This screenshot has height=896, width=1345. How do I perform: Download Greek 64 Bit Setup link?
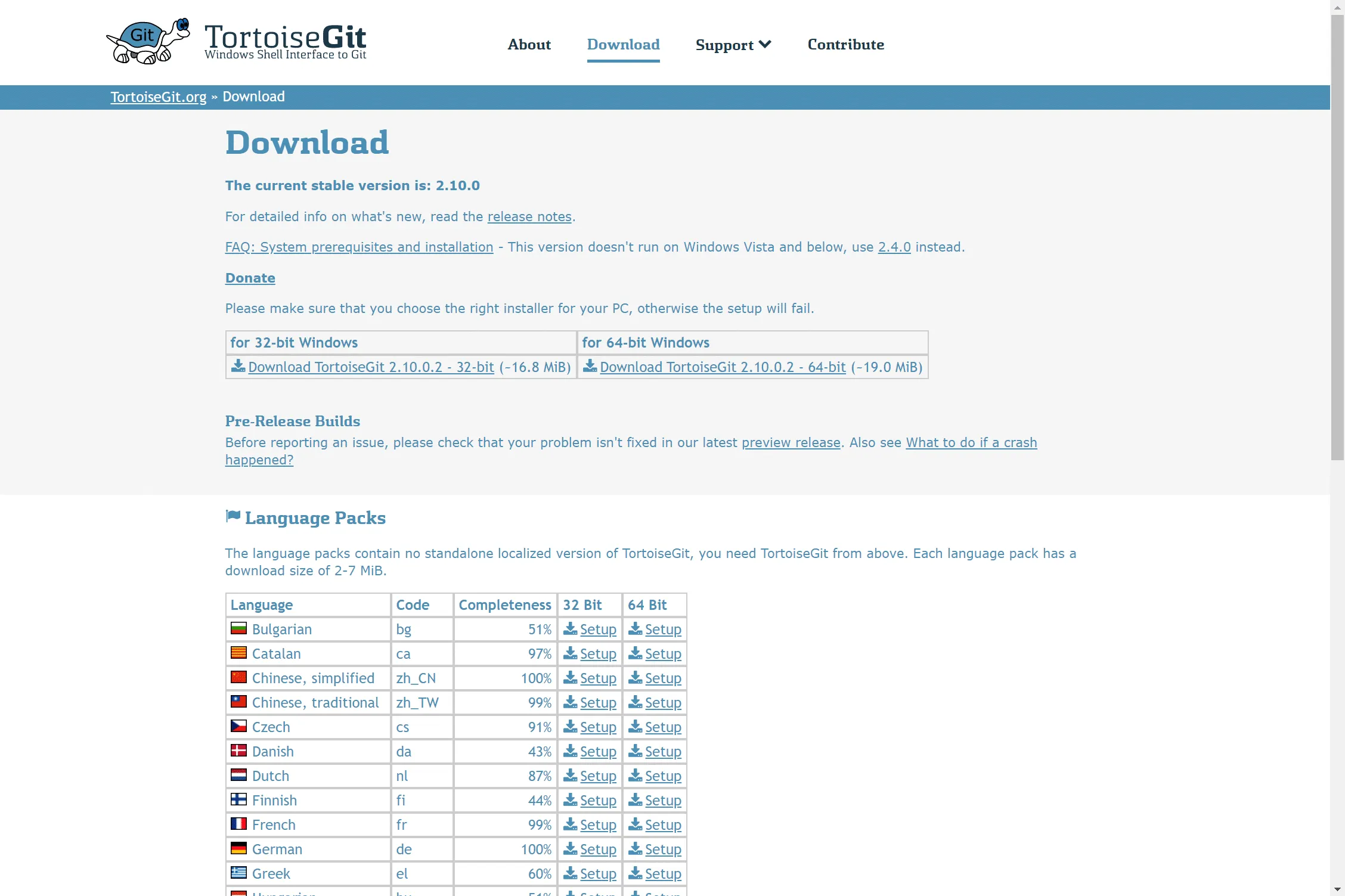(664, 874)
